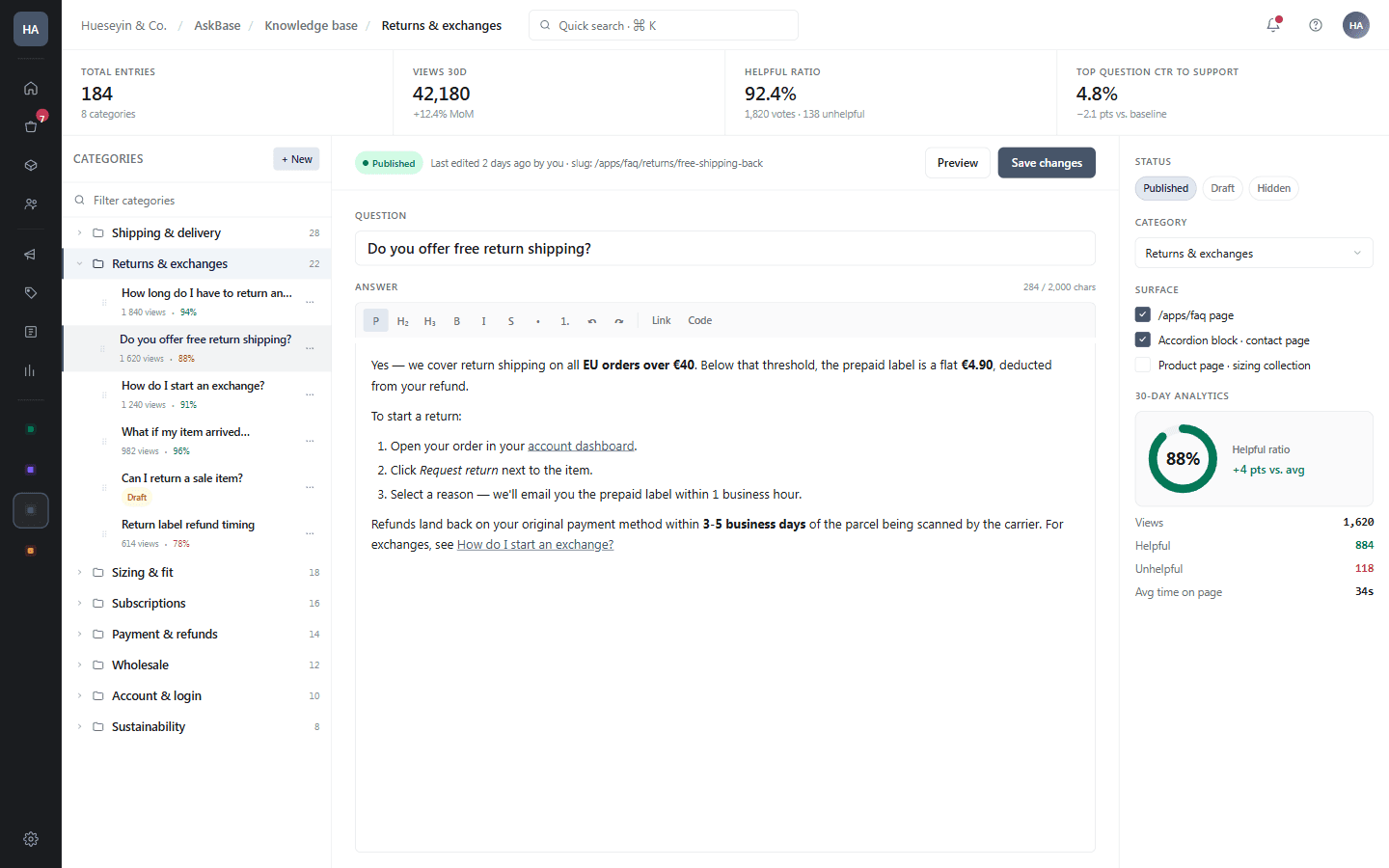
Task: Click the Filter categories field
Action: point(197,200)
